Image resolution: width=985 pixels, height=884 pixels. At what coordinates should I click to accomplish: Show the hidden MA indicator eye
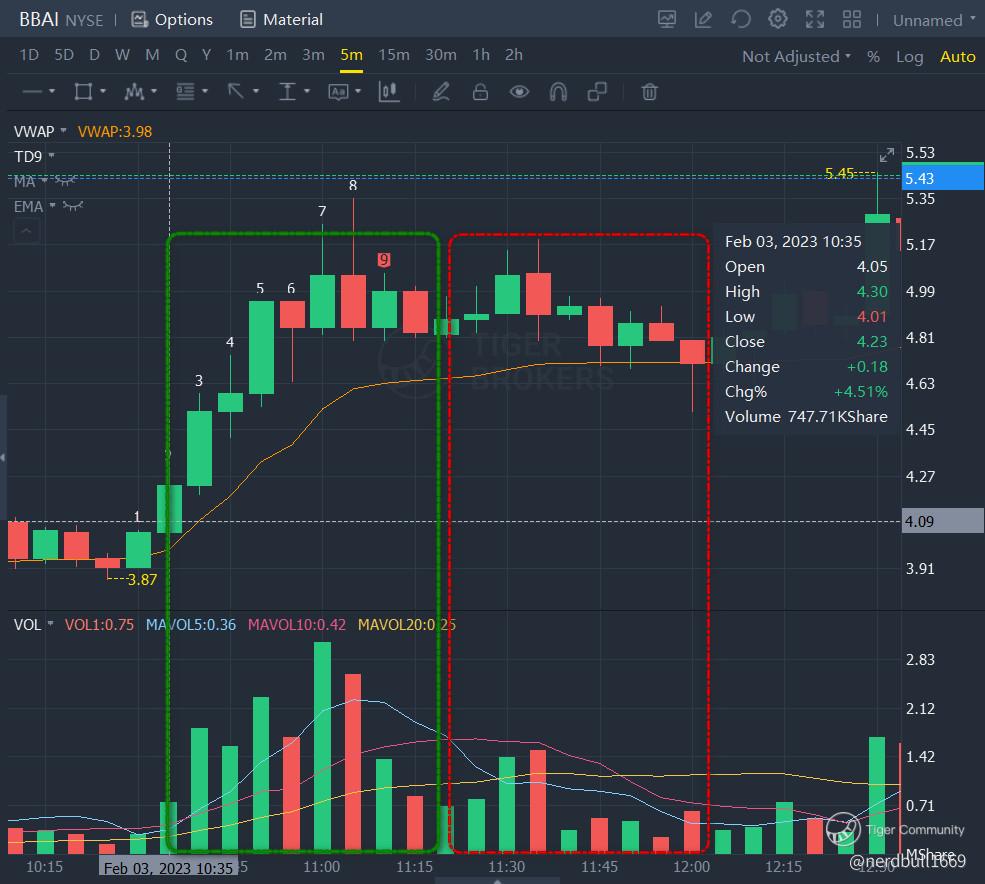click(65, 181)
